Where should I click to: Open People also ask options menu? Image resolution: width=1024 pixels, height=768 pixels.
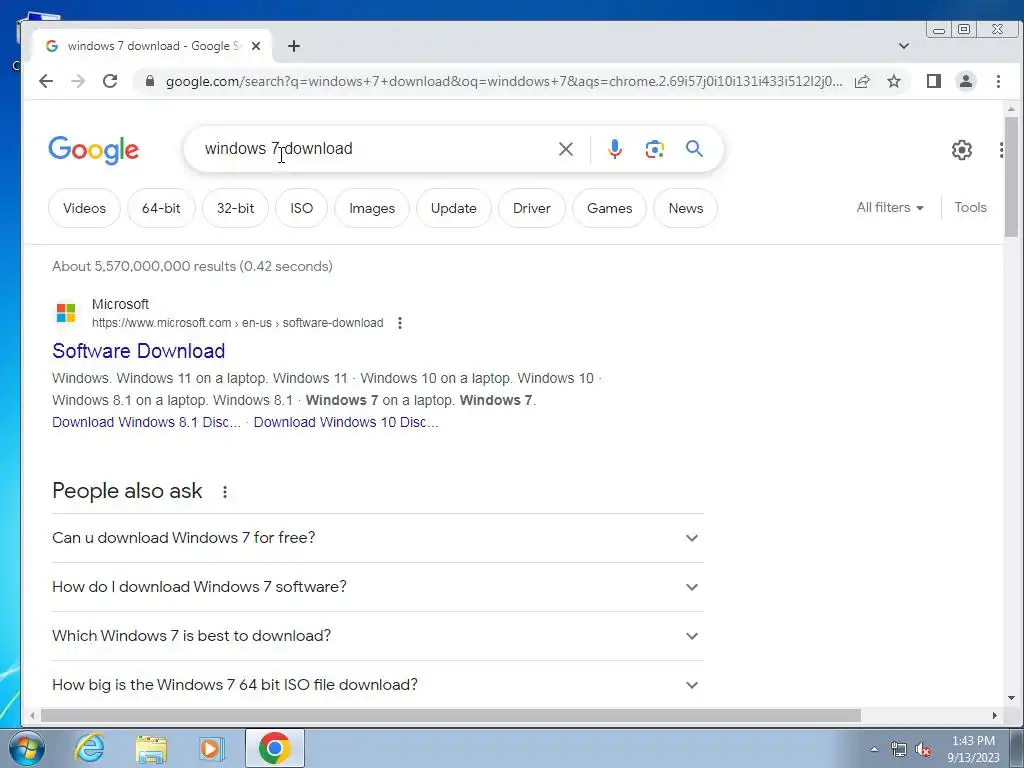tap(225, 492)
